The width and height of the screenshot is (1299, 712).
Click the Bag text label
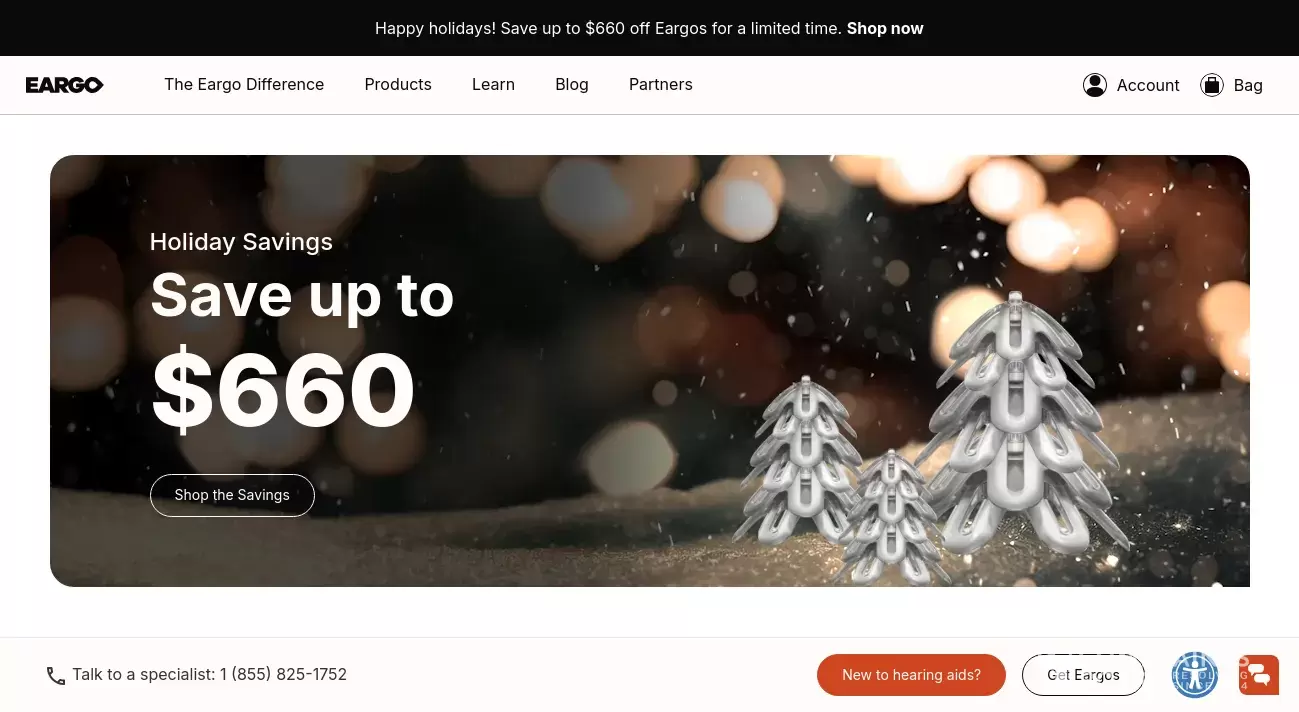[x=1248, y=86]
